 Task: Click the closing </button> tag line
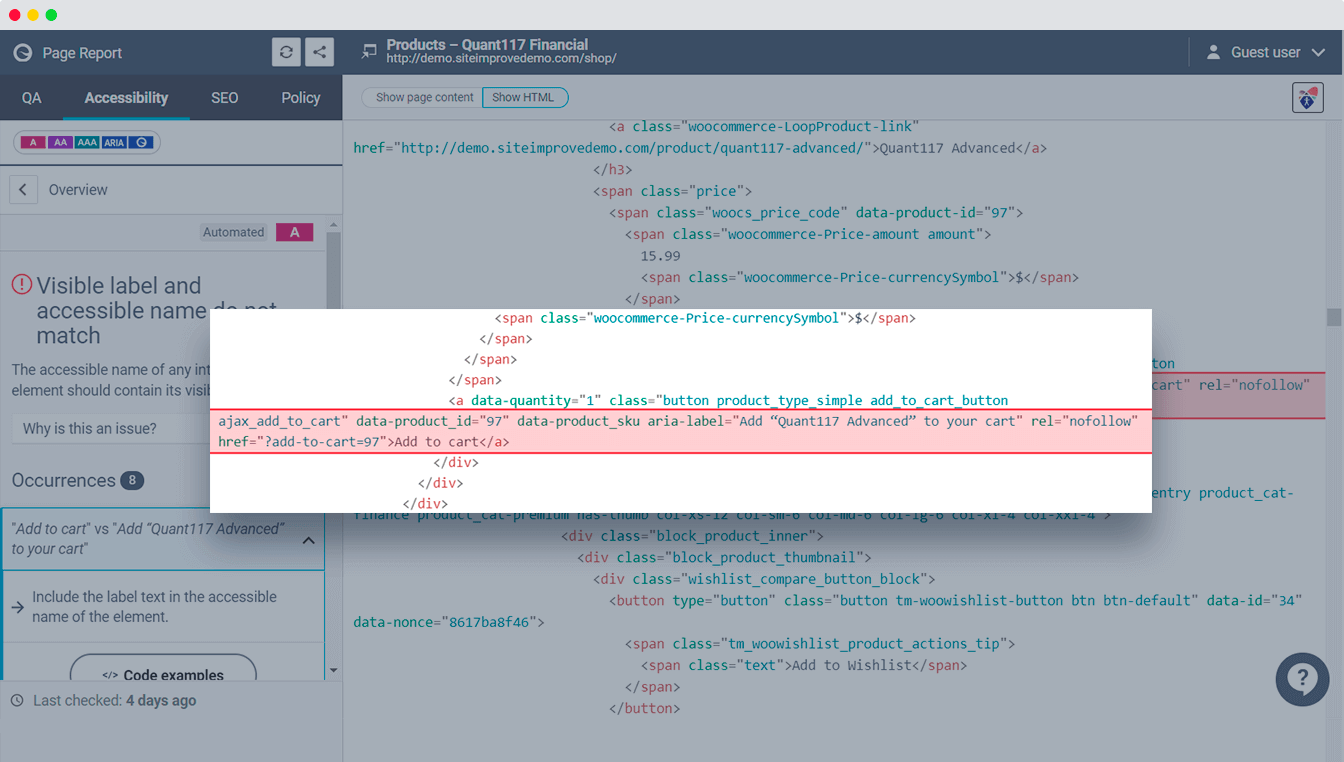[x=644, y=708]
